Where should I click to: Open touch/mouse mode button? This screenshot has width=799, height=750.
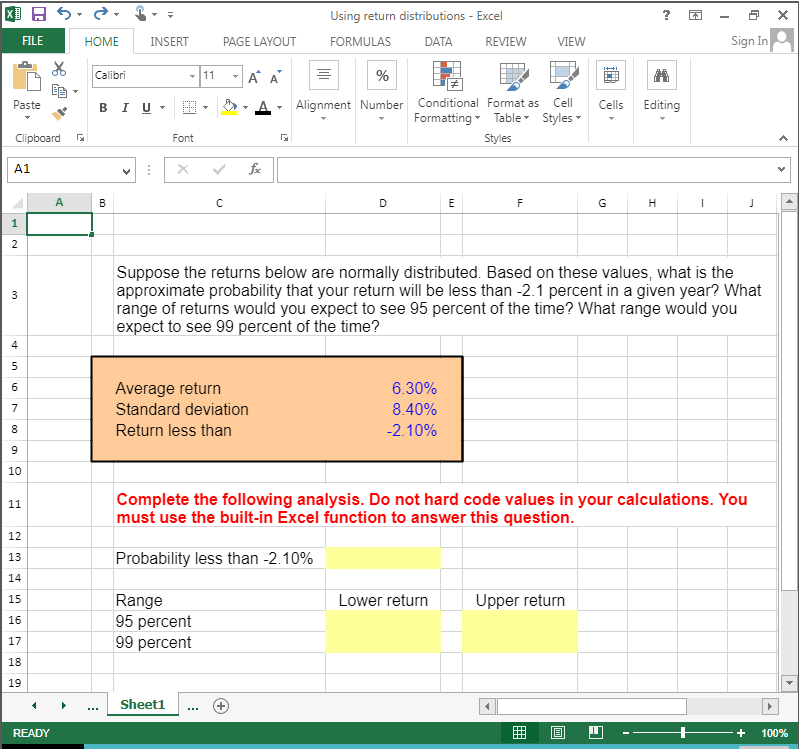tap(141, 14)
